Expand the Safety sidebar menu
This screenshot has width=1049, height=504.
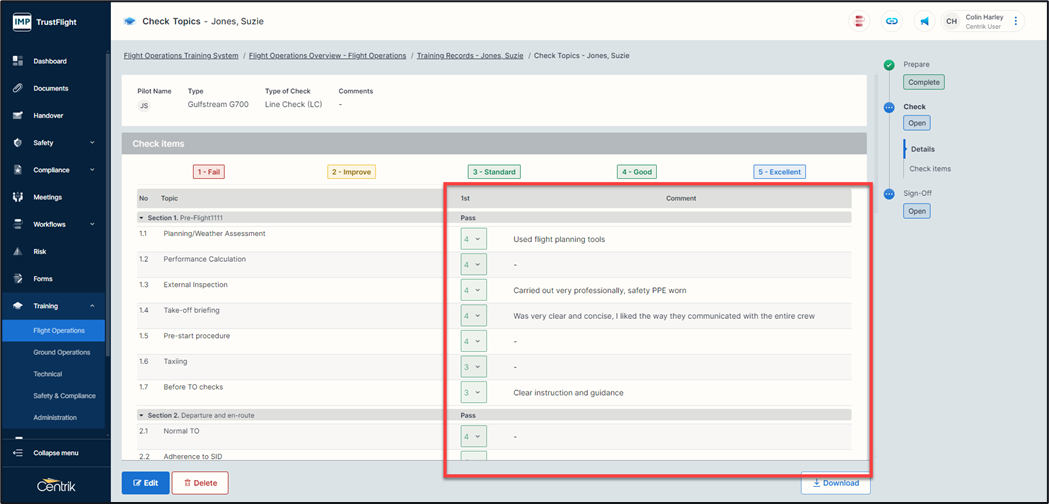[92, 143]
